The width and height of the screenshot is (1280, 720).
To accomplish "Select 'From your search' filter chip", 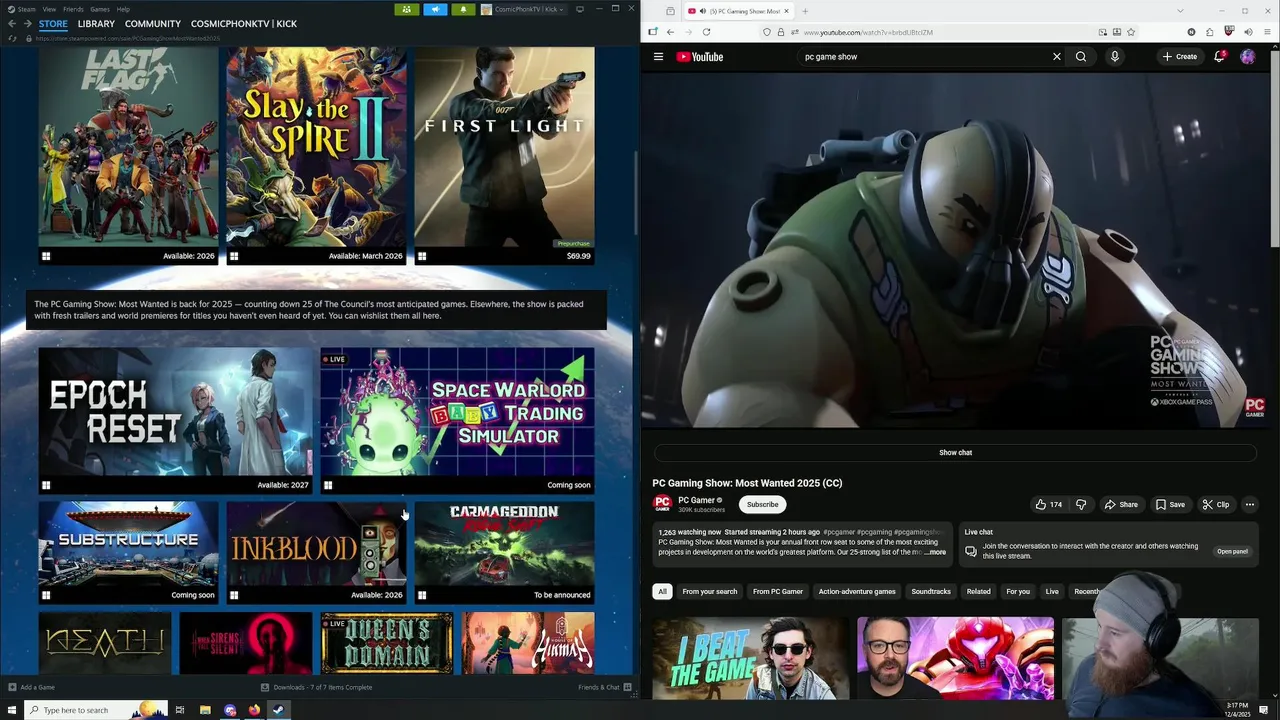I will [x=709, y=592].
